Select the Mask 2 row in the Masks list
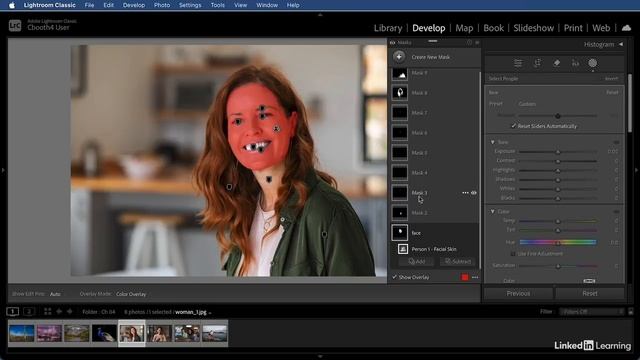The height and width of the screenshot is (360, 640). tap(433, 213)
